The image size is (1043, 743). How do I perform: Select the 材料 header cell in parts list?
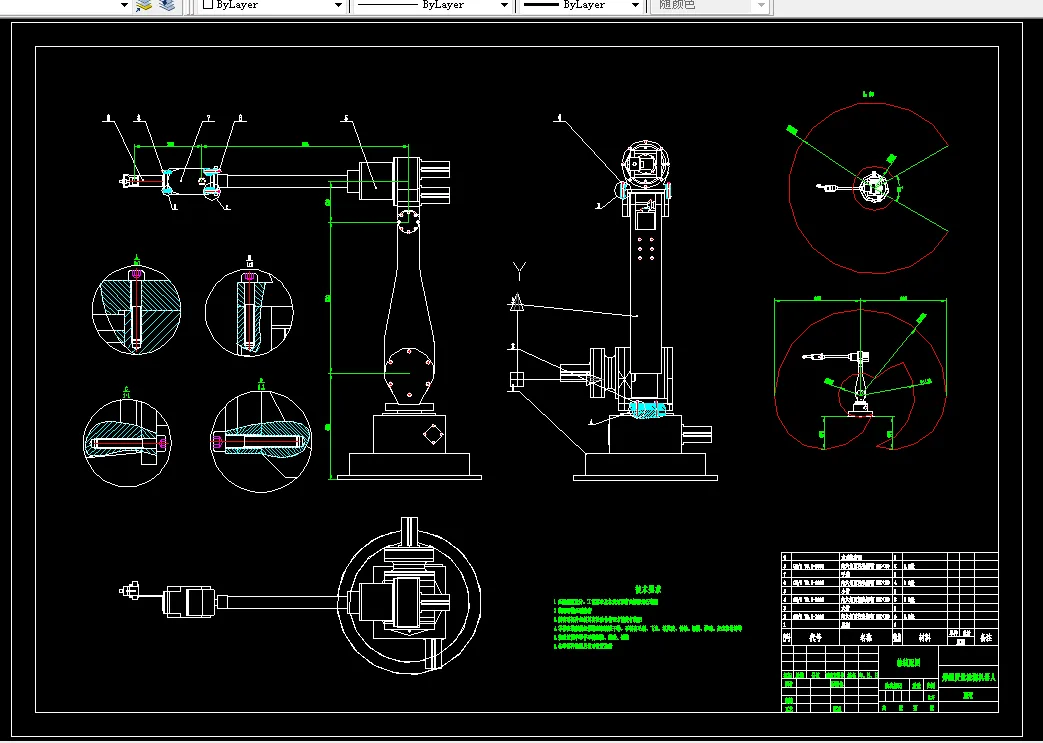[x=925, y=637]
